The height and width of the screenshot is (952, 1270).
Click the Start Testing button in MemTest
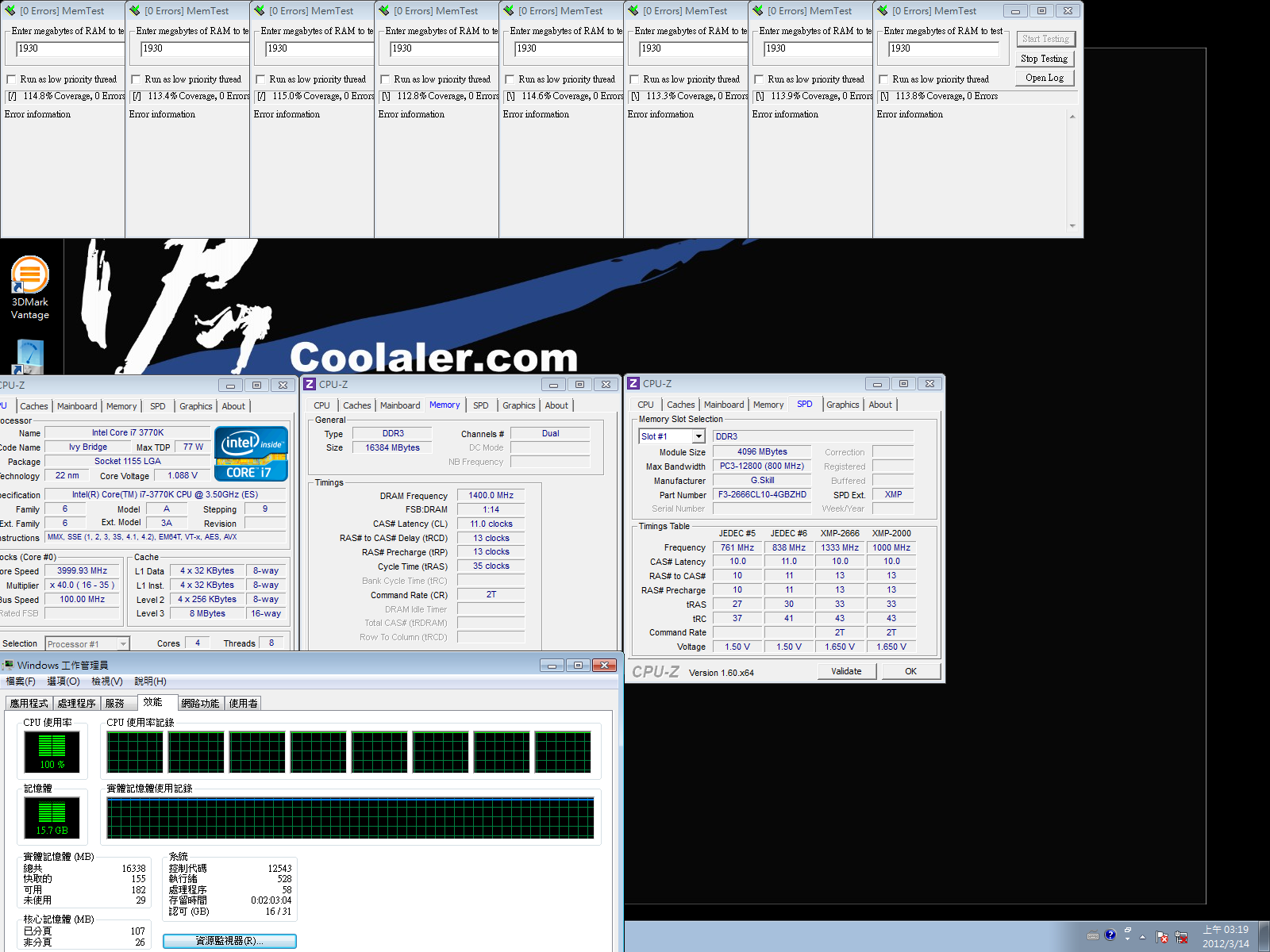tap(1045, 39)
